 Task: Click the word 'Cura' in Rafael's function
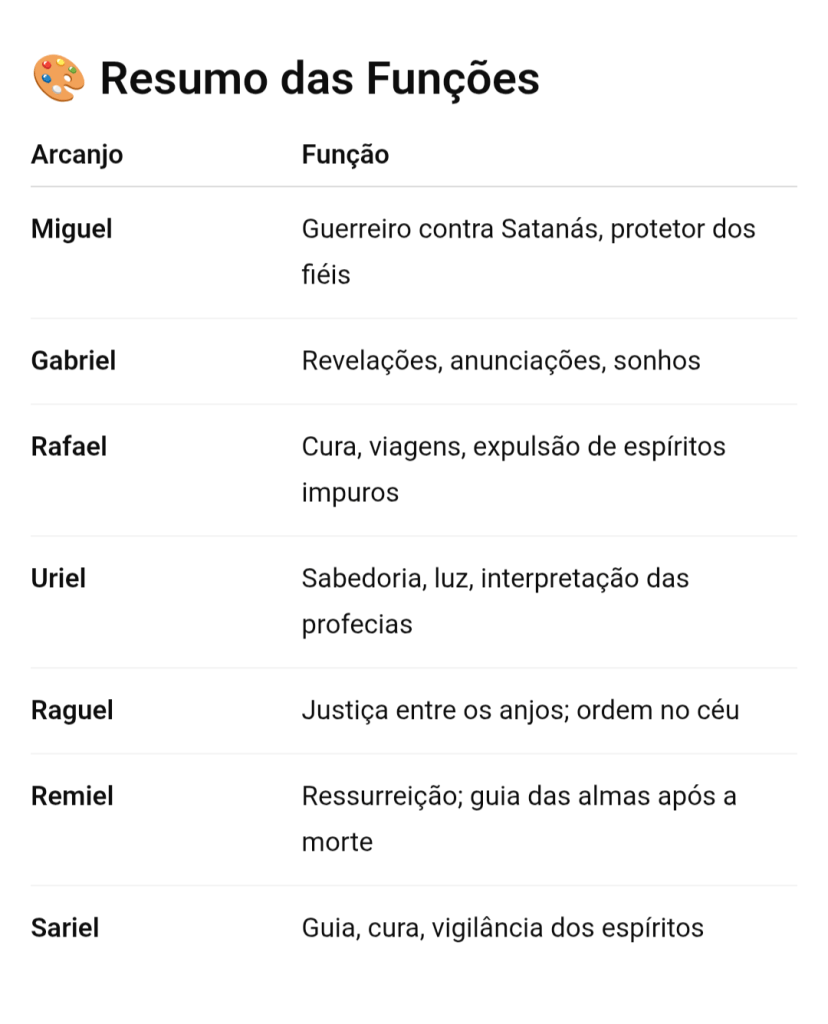[x=327, y=447]
